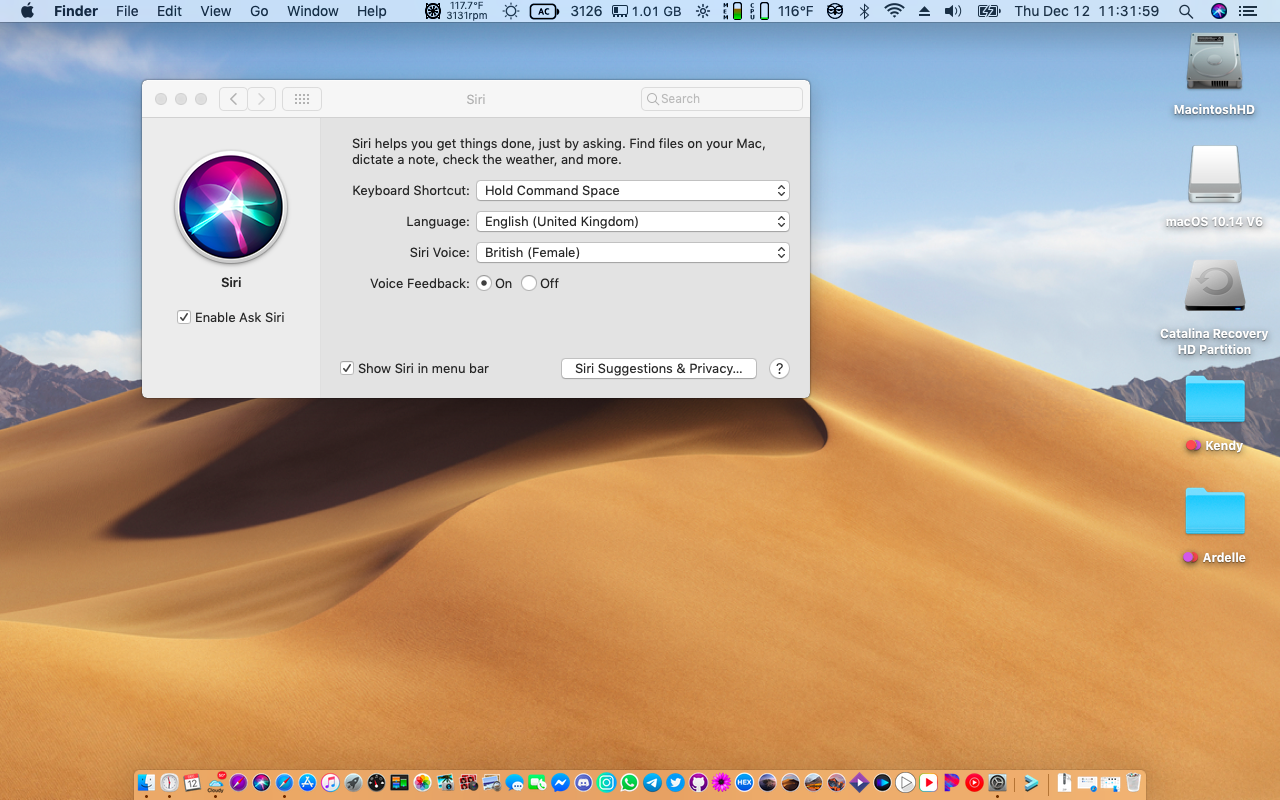This screenshot has width=1280, height=800.
Task: Open Photos app in the Dock
Action: pyautogui.click(x=422, y=782)
